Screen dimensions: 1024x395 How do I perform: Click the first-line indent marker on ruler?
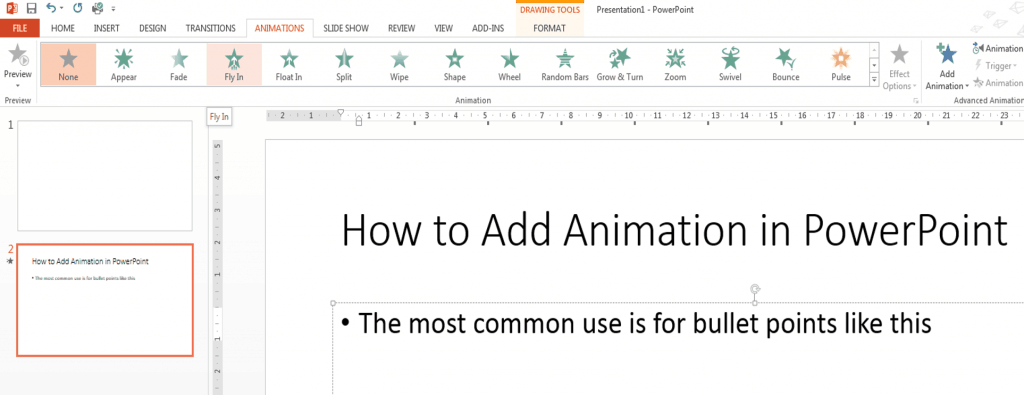click(340, 112)
